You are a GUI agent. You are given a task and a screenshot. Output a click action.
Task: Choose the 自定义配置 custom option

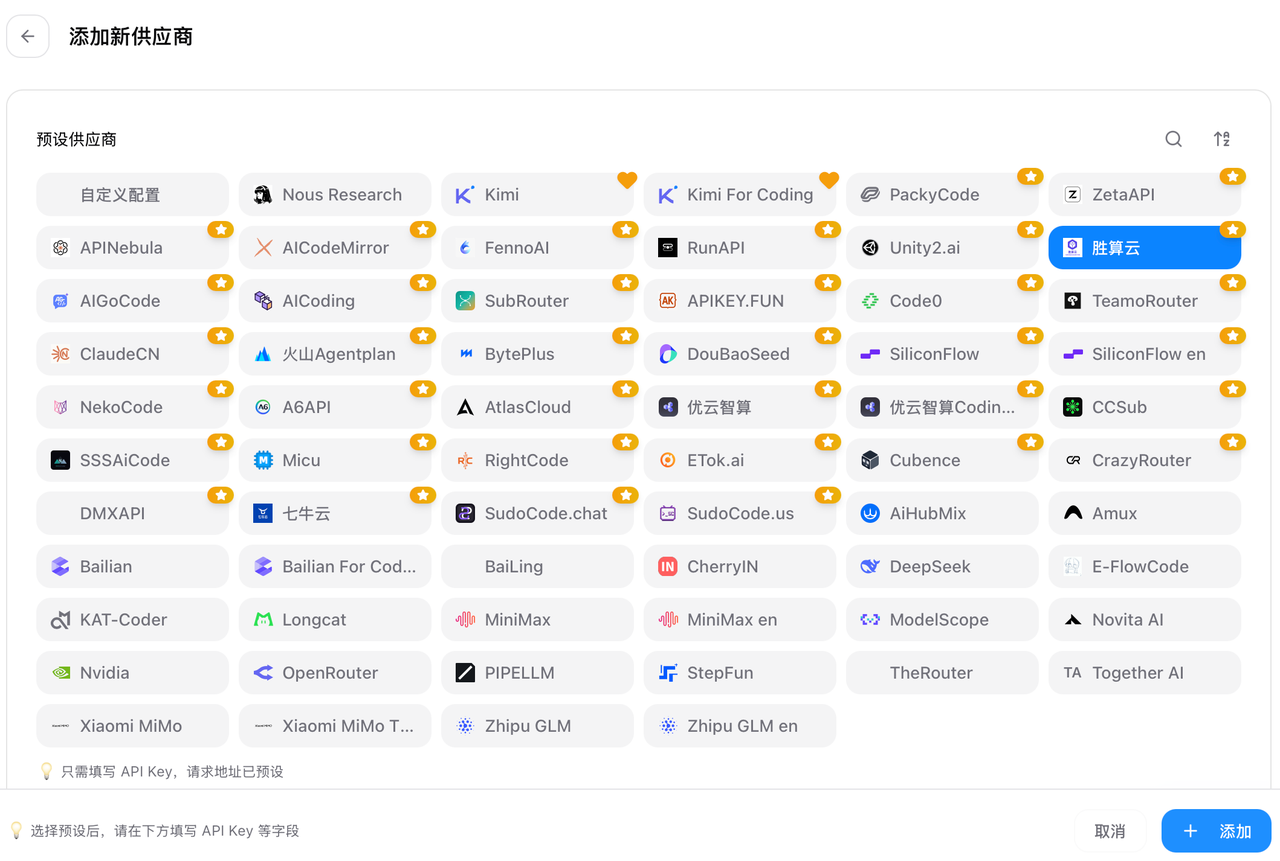(x=133, y=195)
